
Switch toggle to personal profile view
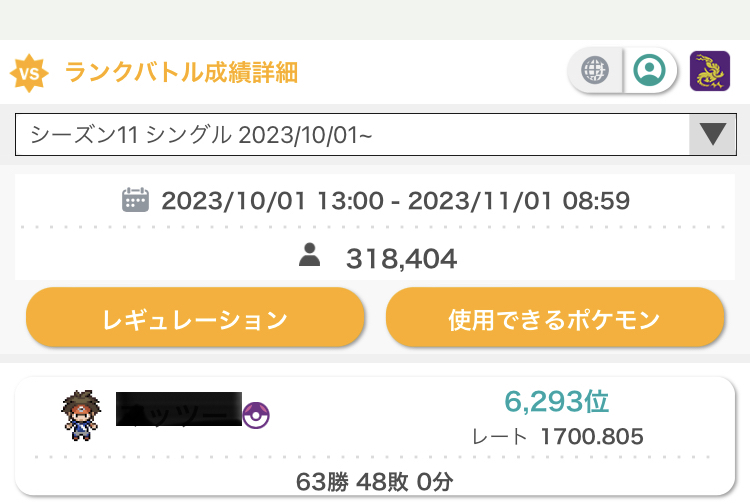click(651, 71)
